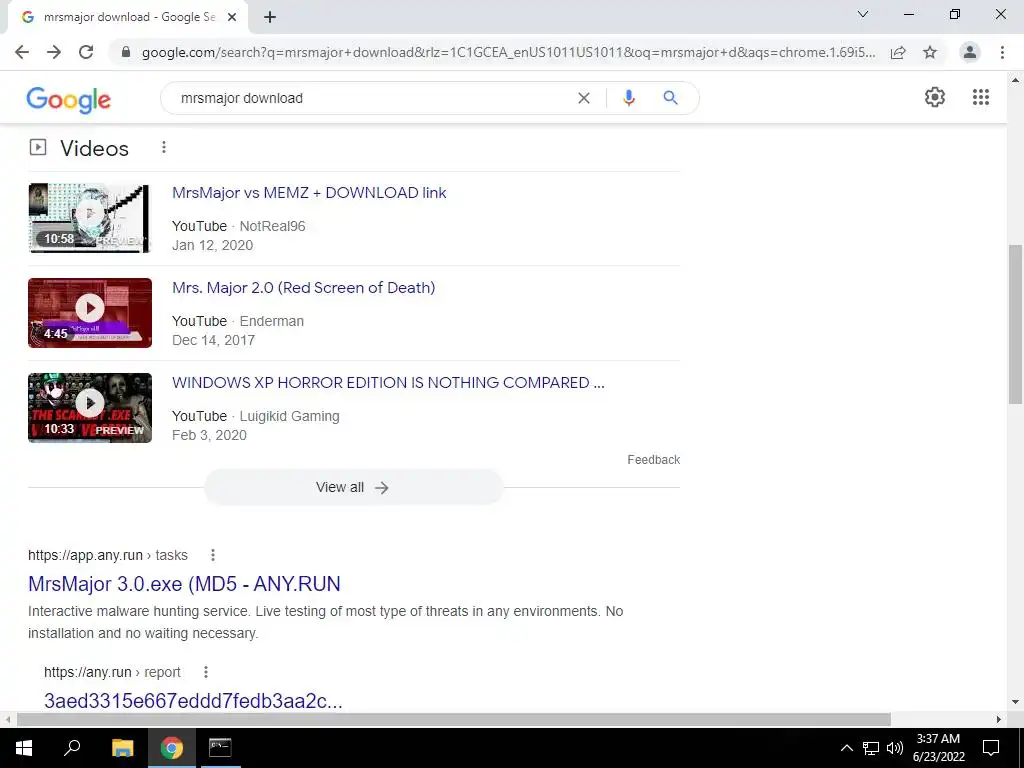This screenshot has height=768, width=1024.
Task: Open MrsMajor vs MEMZ + DOWNLOAD link
Action: [309, 193]
